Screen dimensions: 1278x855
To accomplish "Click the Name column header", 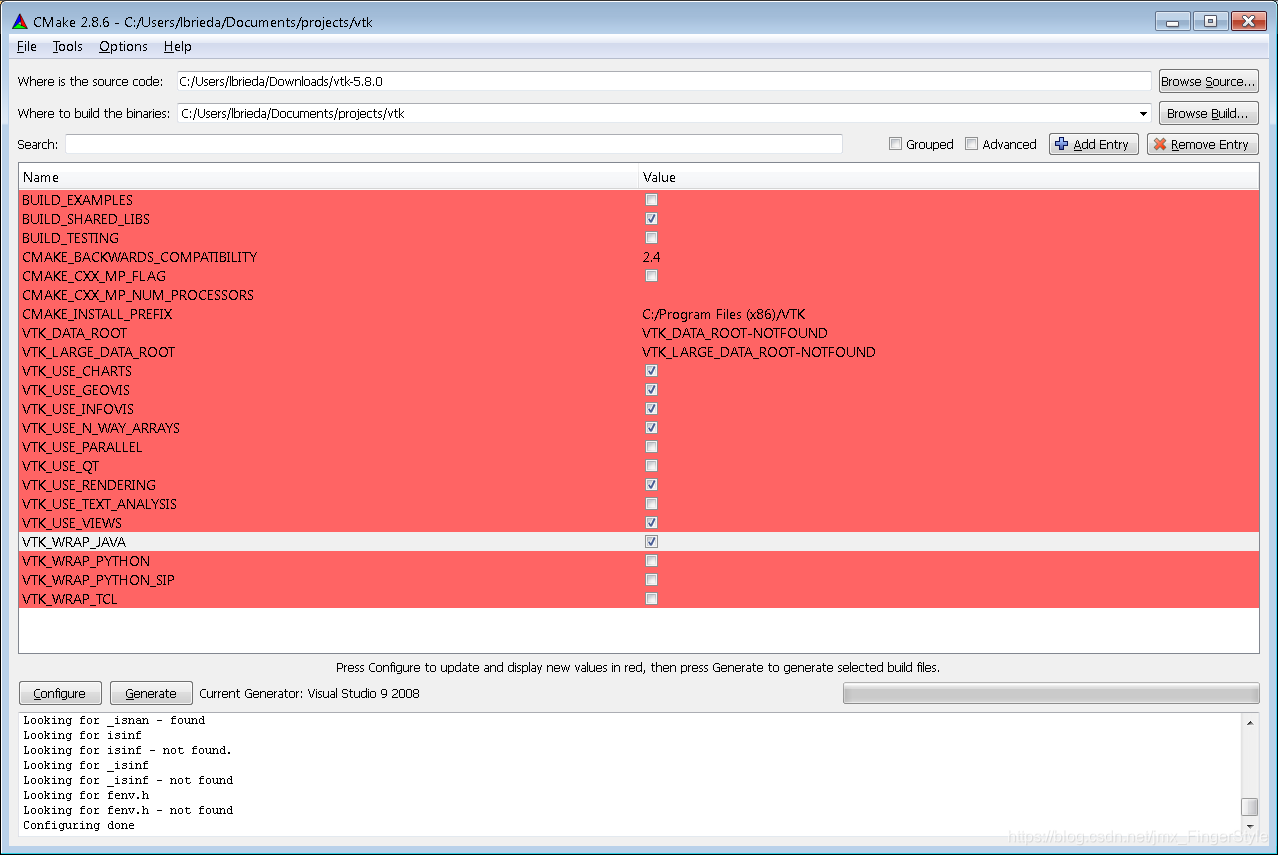I will [329, 177].
